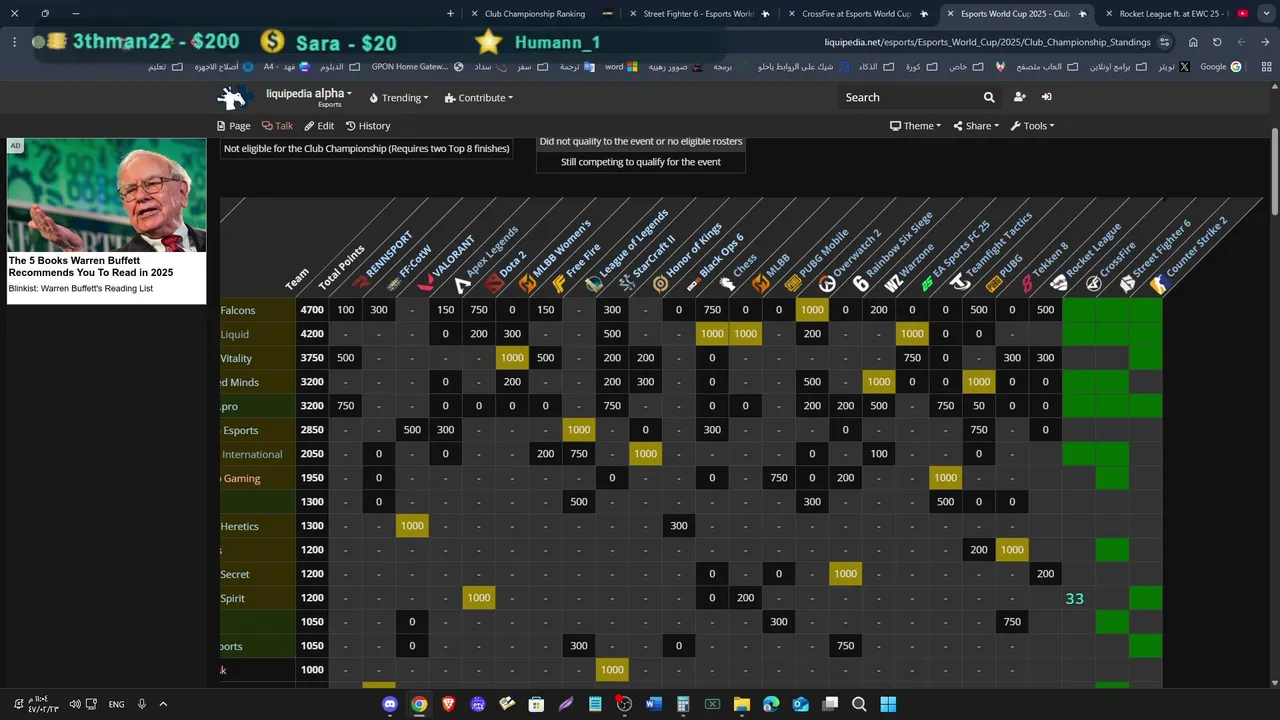The image size is (1280, 720).
Task: Switch to the Street Fighter 6 browser tab
Action: [699, 14]
